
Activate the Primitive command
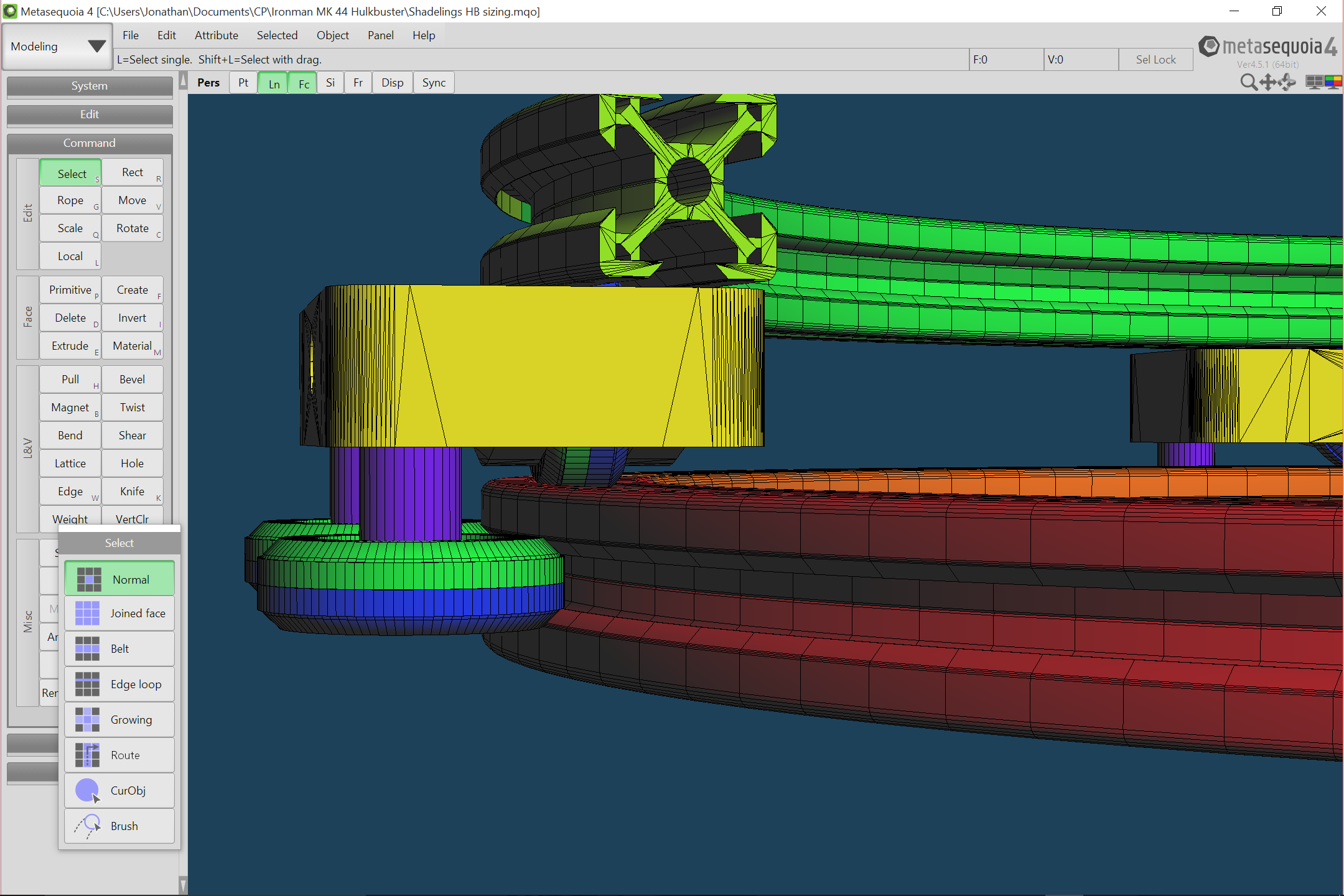point(70,290)
